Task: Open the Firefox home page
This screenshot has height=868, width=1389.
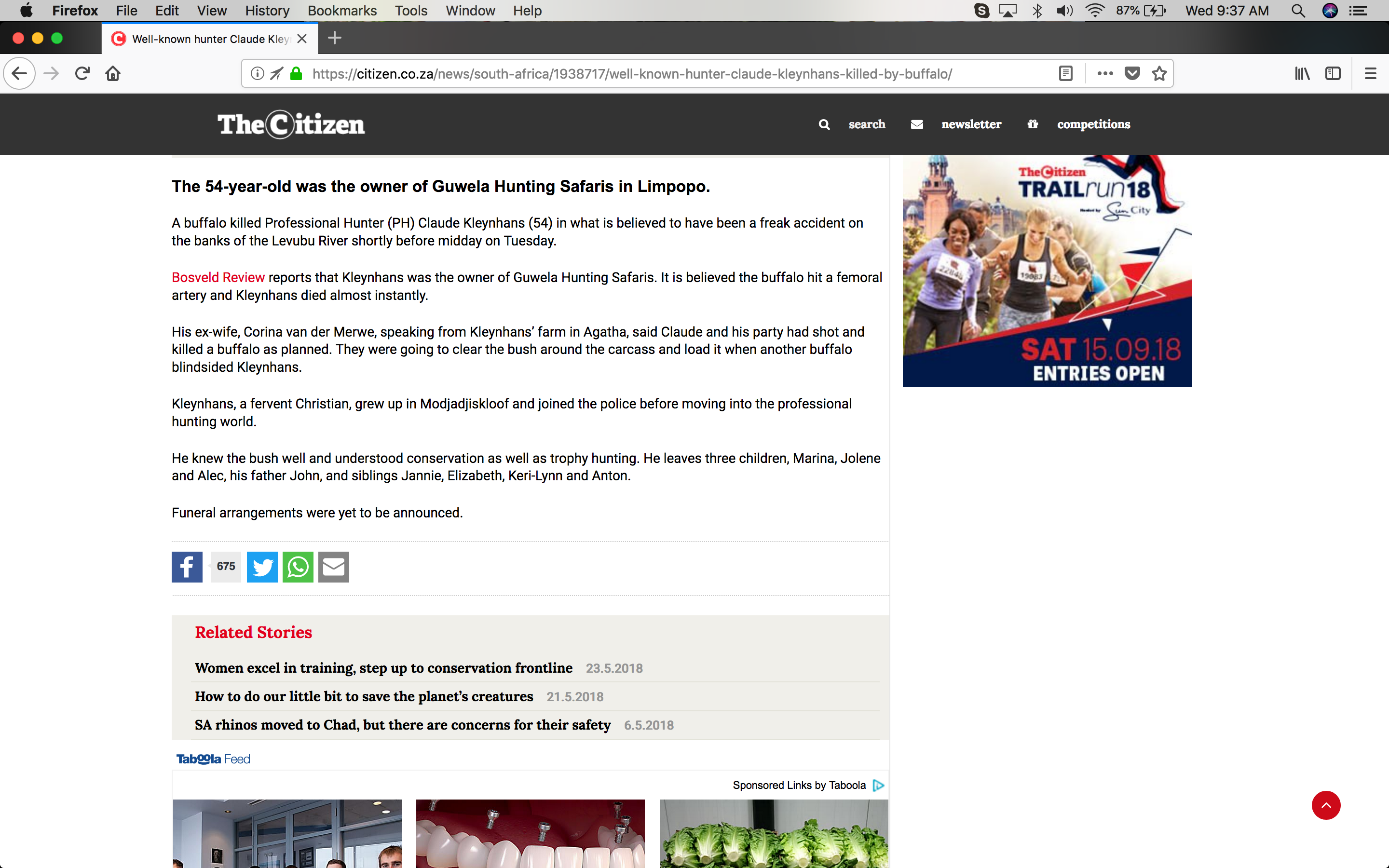Action: [113, 73]
